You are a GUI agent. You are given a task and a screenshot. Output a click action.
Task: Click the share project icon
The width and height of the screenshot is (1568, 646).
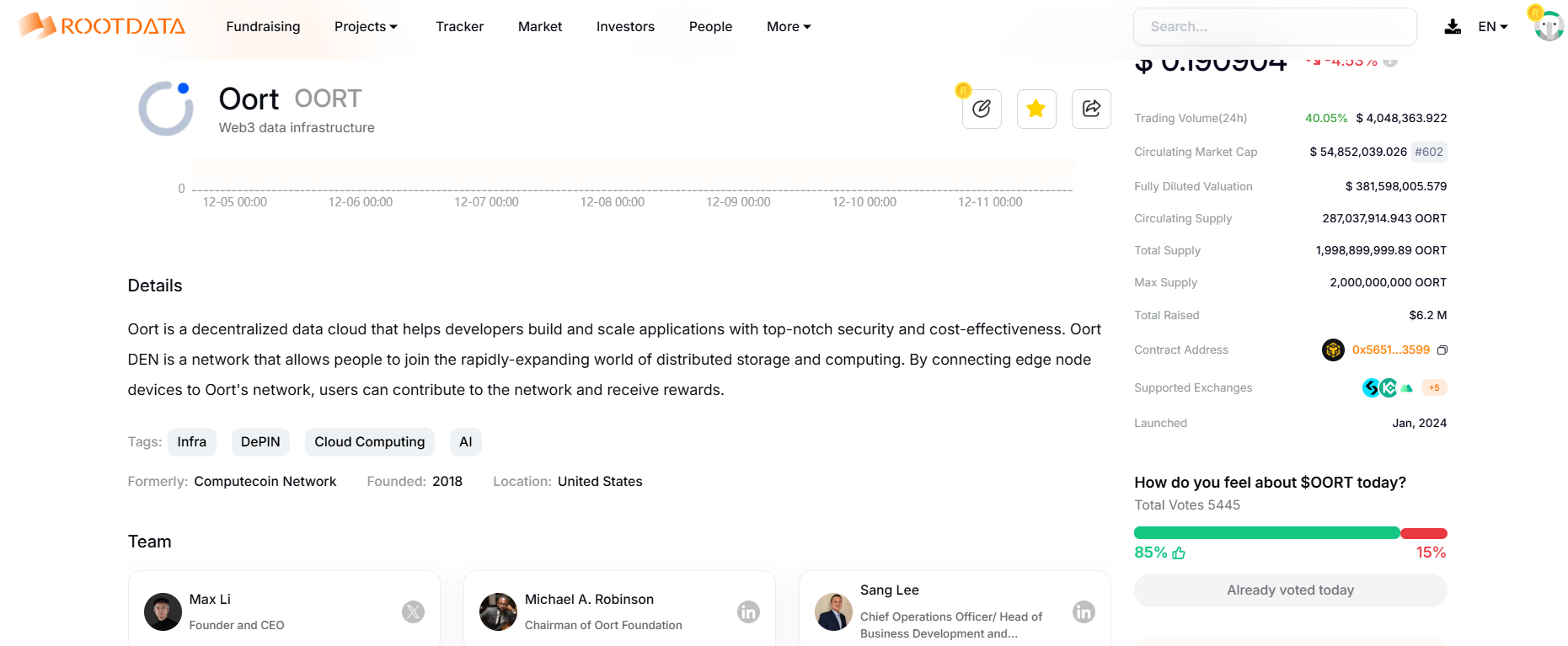point(1091,109)
